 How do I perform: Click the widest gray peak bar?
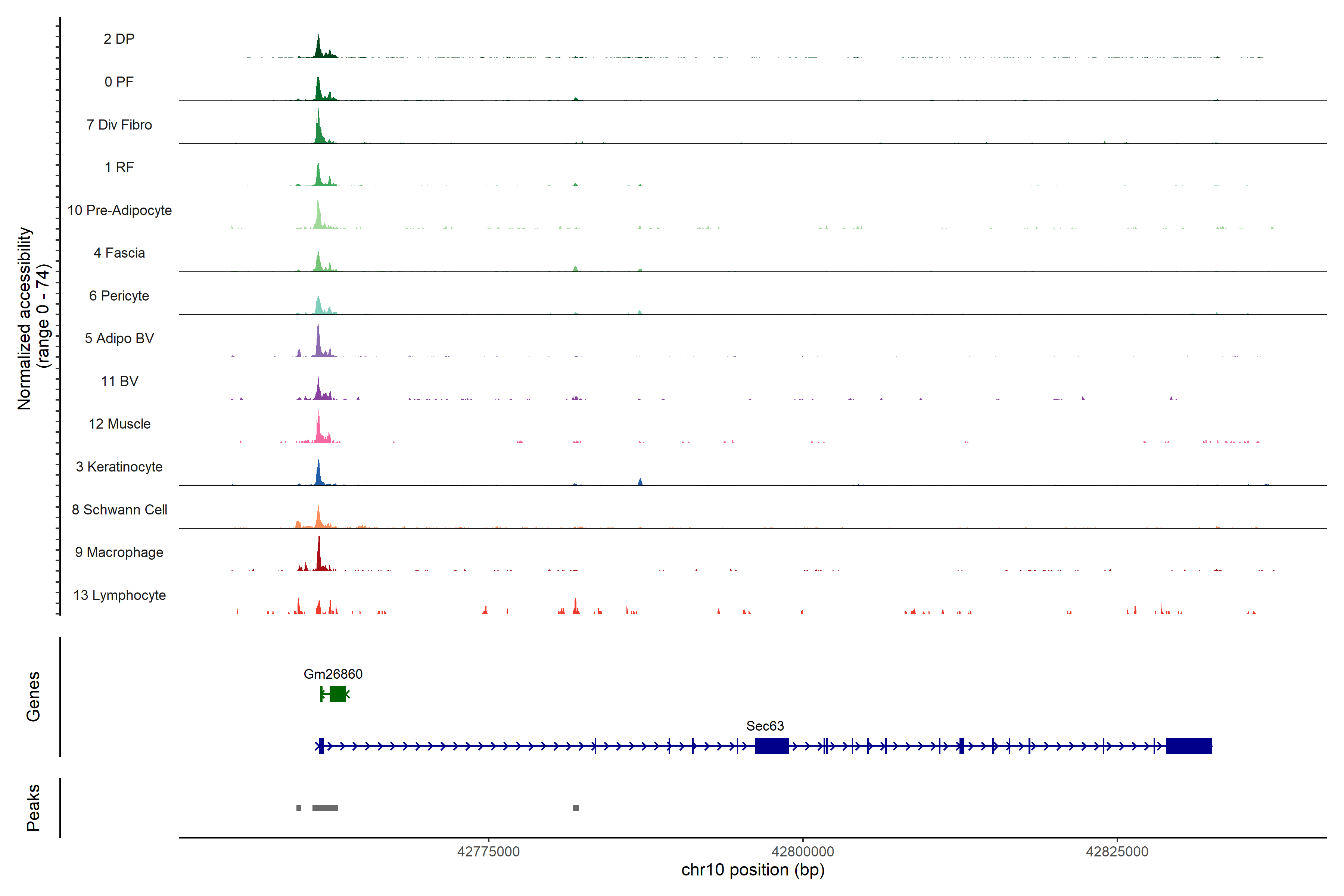pyautogui.click(x=324, y=808)
